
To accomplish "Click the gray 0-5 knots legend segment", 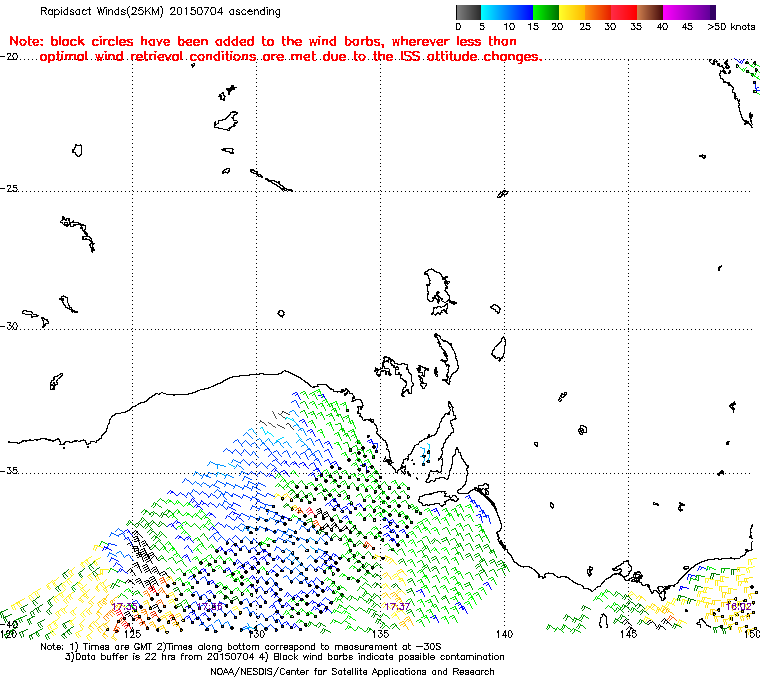I will click(469, 12).
